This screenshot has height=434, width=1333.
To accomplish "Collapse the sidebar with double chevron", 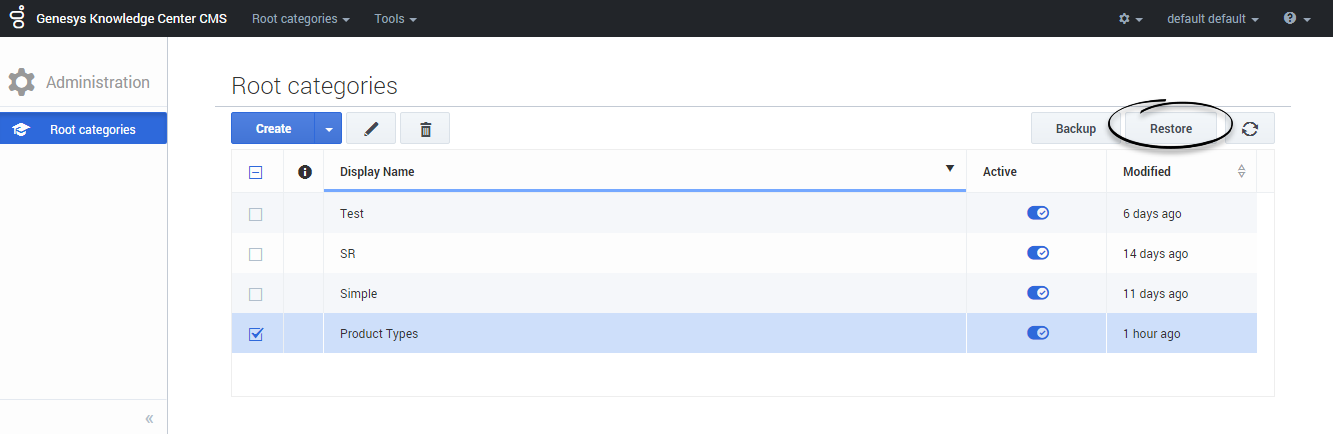I will [149, 418].
